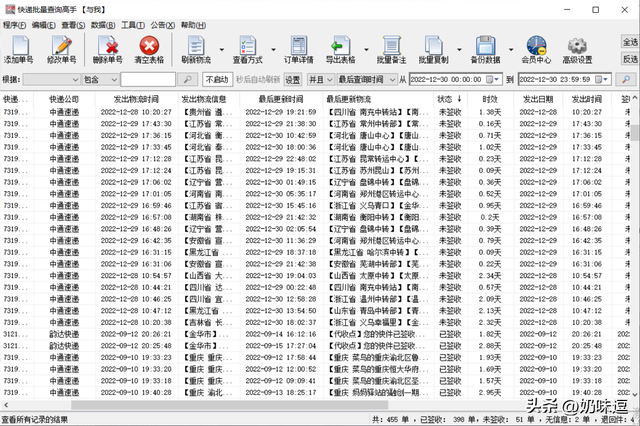
Task: Click the 【黑龙江省 哈尔滨中转】 logistics cell
Action: coord(377,253)
